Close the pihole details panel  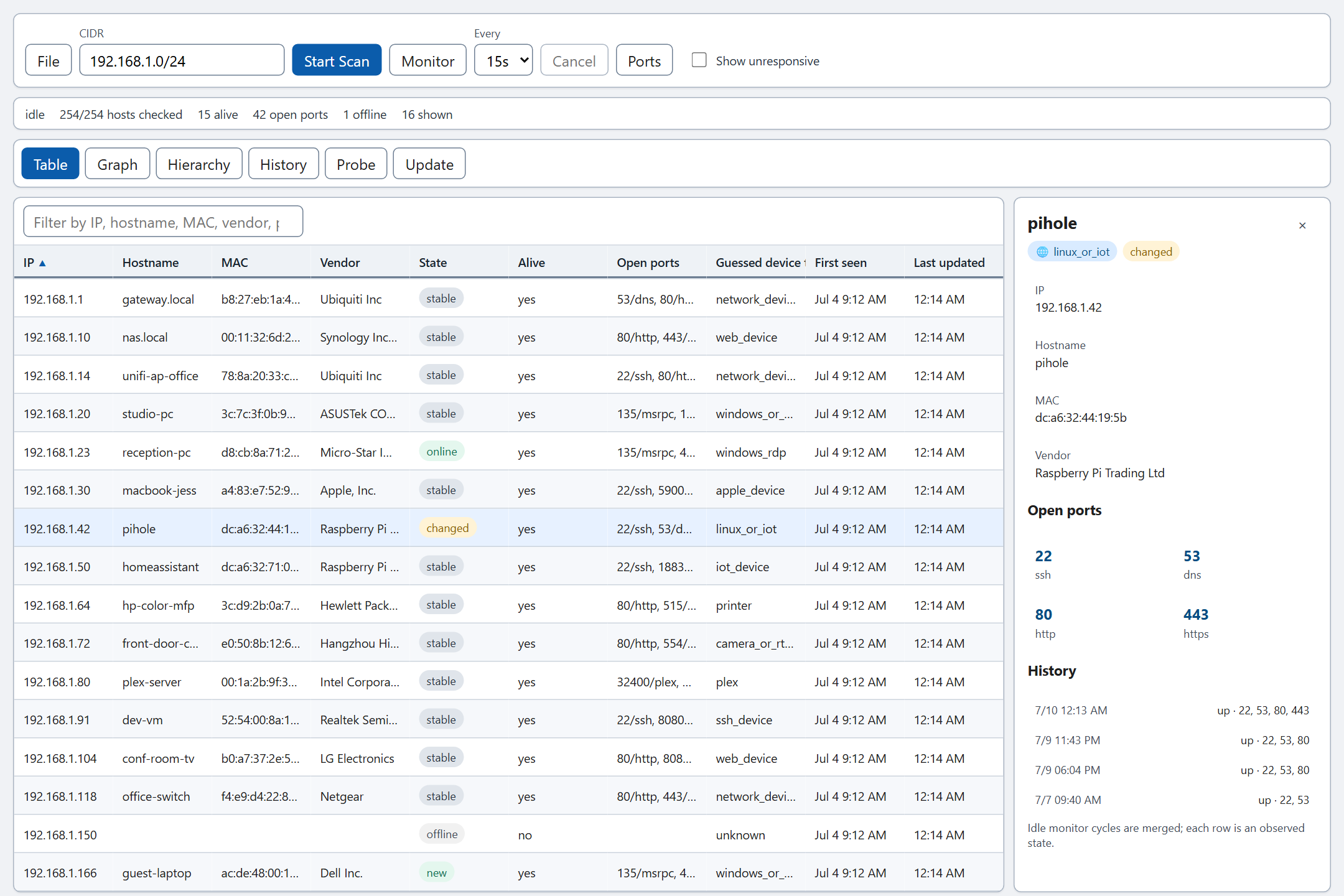click(1302, 225)
